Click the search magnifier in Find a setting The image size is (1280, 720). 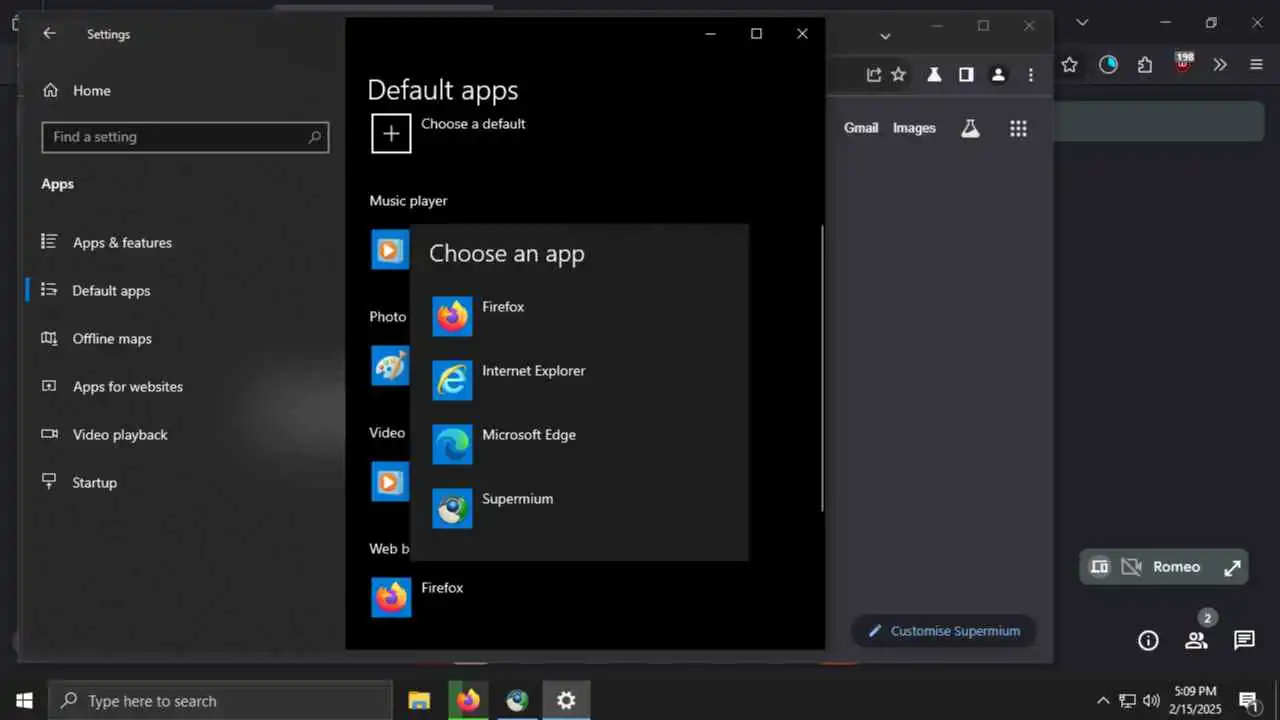click(314, 137)
